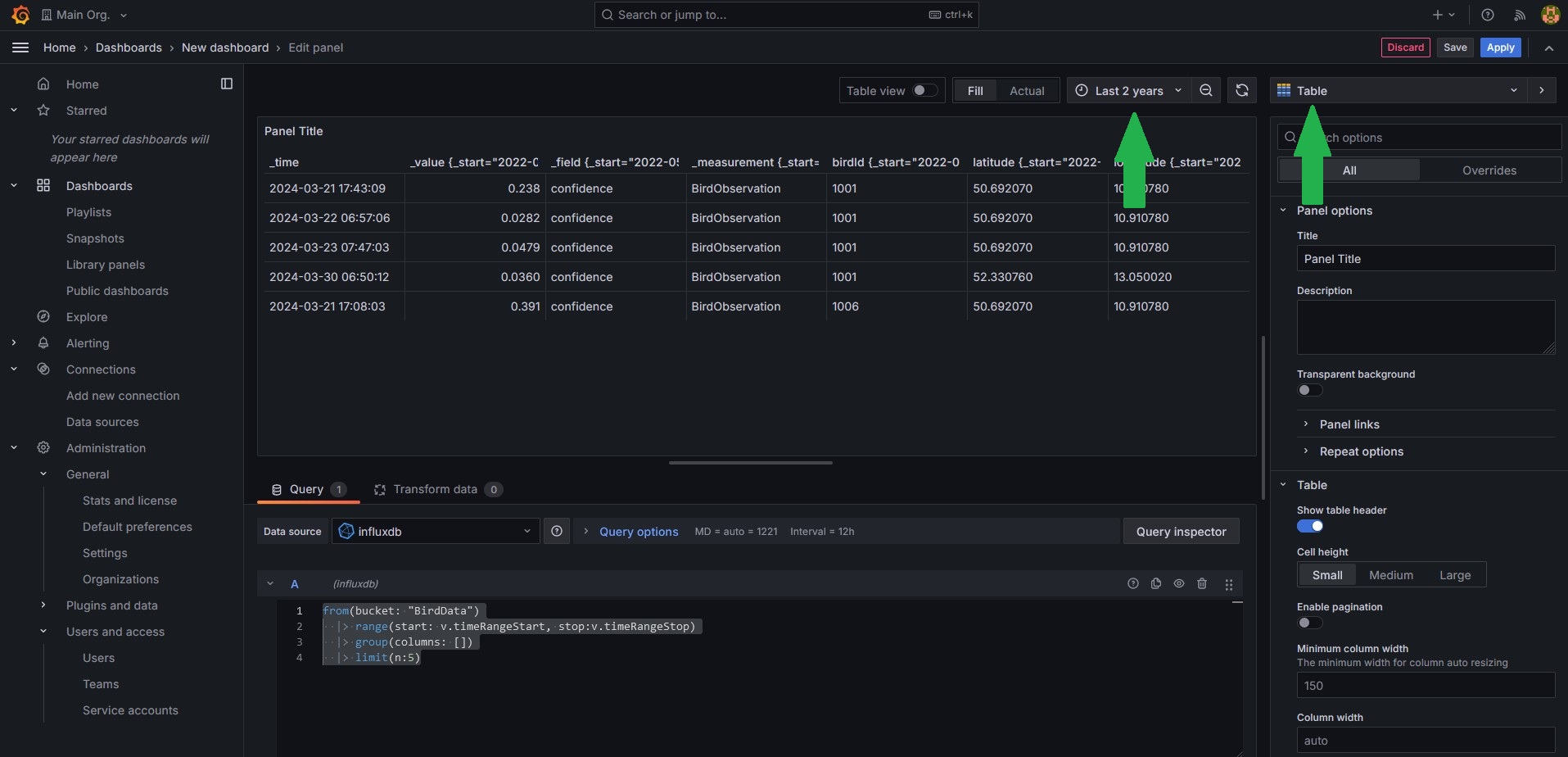Open the hamburger navigation menu
The width and height of the screenshot is (1568, 757).
(20, 48)
